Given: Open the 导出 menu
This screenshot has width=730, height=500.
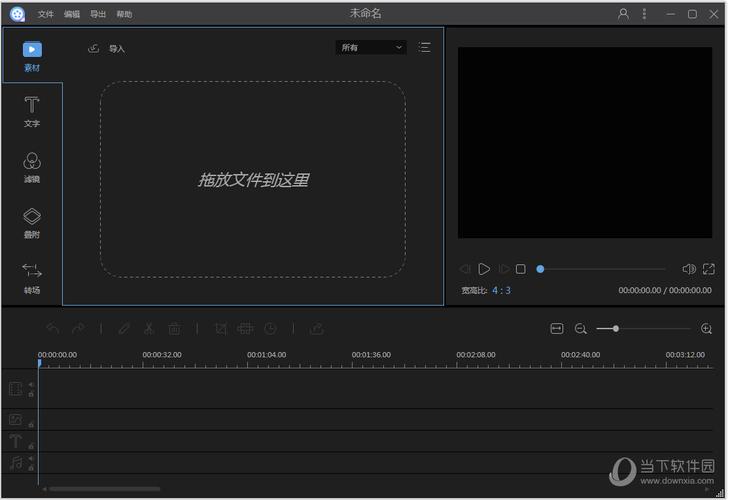Looking at the screenshot, I should 98,15.
